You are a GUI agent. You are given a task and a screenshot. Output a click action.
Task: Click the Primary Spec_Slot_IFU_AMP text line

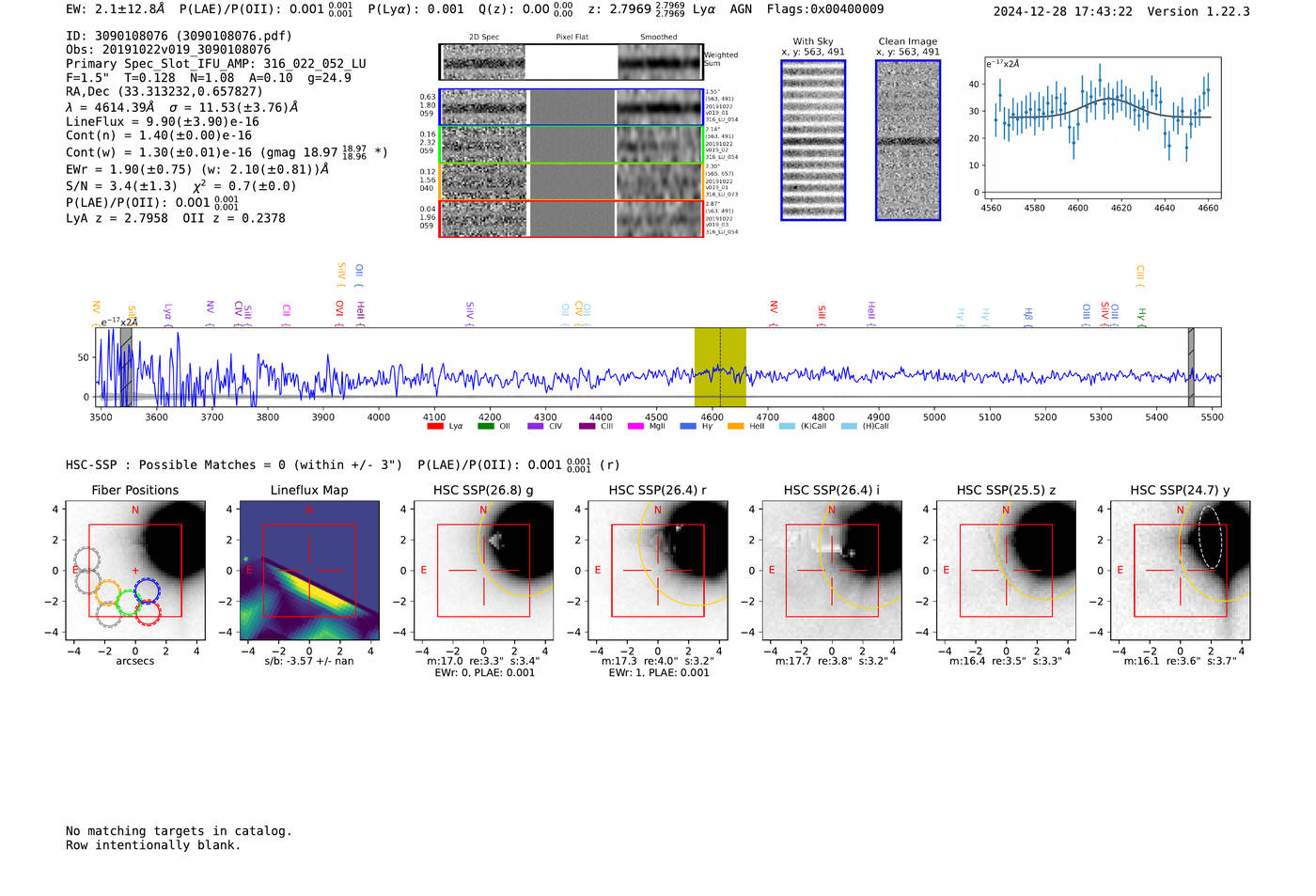216,64
